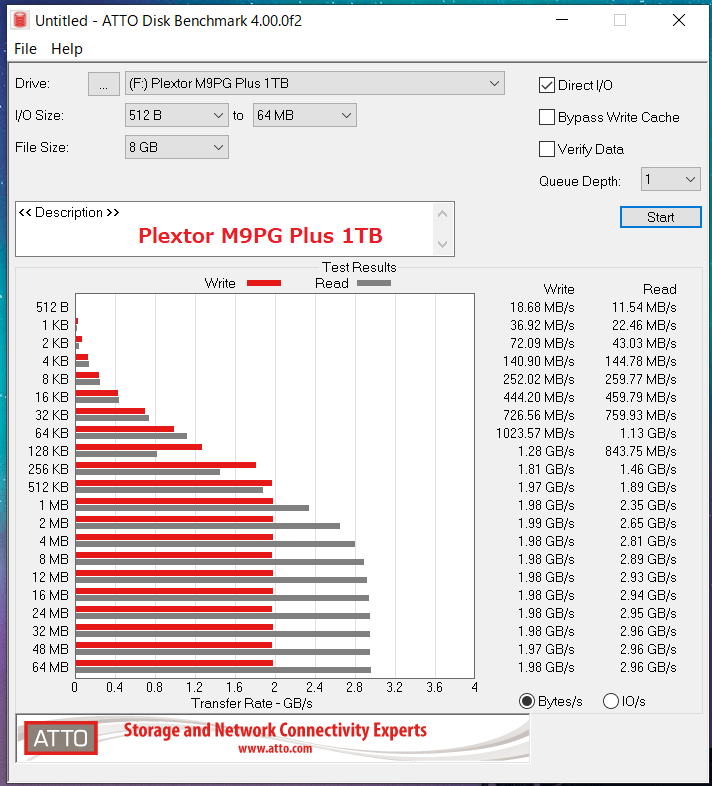Expand the Drive selection dropdown
The height and width of the screenshot is (786, 712).
[315, 84]
